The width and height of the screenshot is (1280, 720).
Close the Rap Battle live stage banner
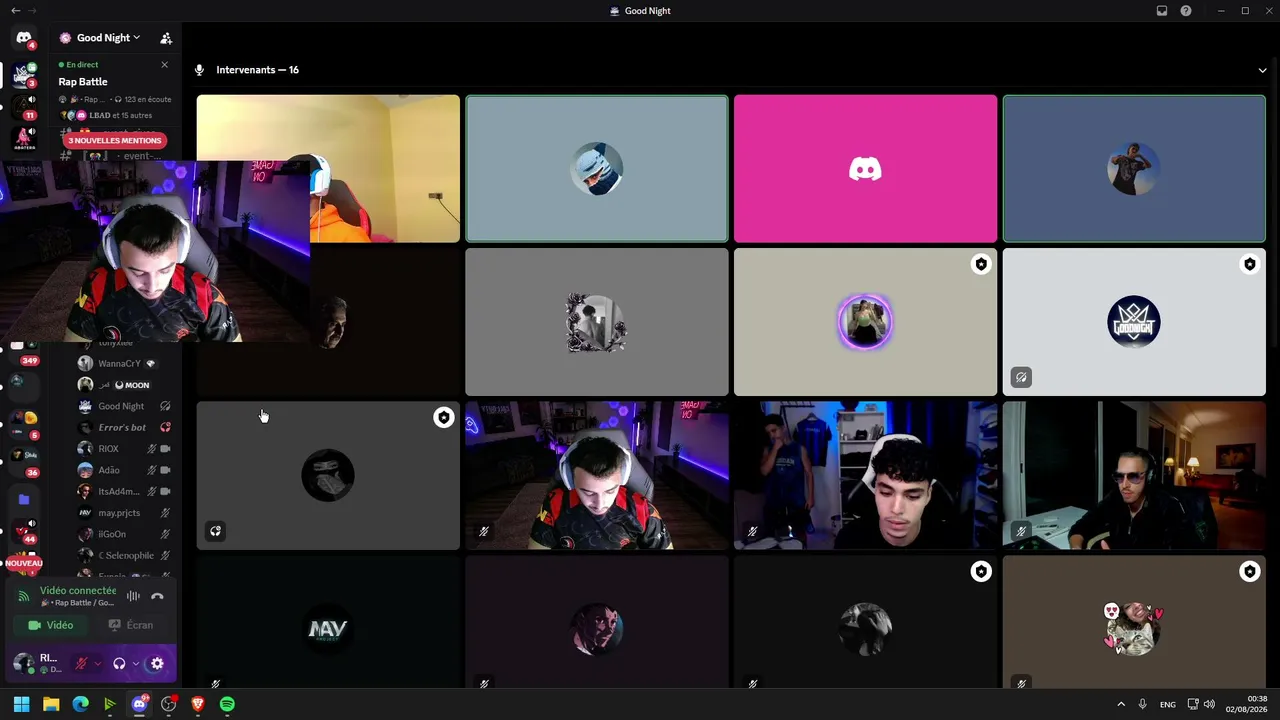[x=165, y=65]
